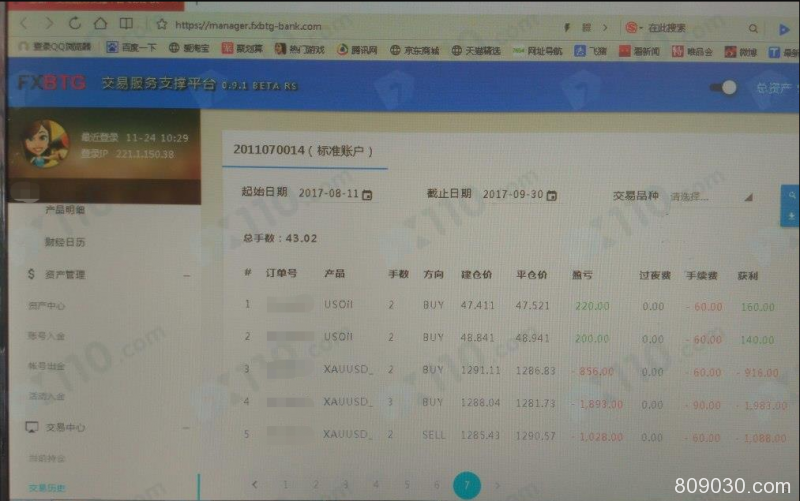Image resolution: width=800 pixels, height=501 pixels.
Task: Click the browser back arrow
Action: coord(24,23)
